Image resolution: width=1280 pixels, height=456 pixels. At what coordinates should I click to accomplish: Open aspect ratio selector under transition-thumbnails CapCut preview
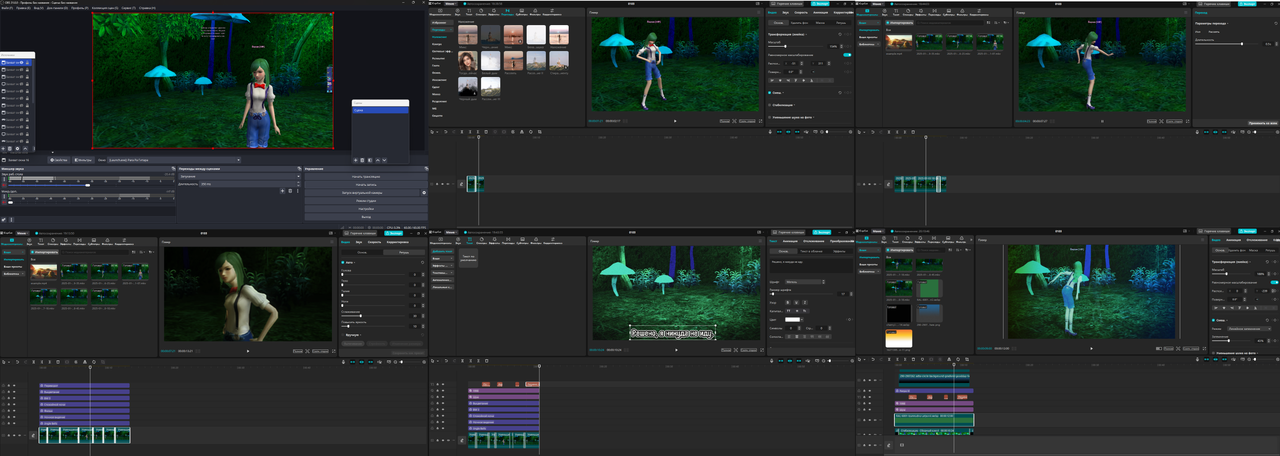point(747,121)
